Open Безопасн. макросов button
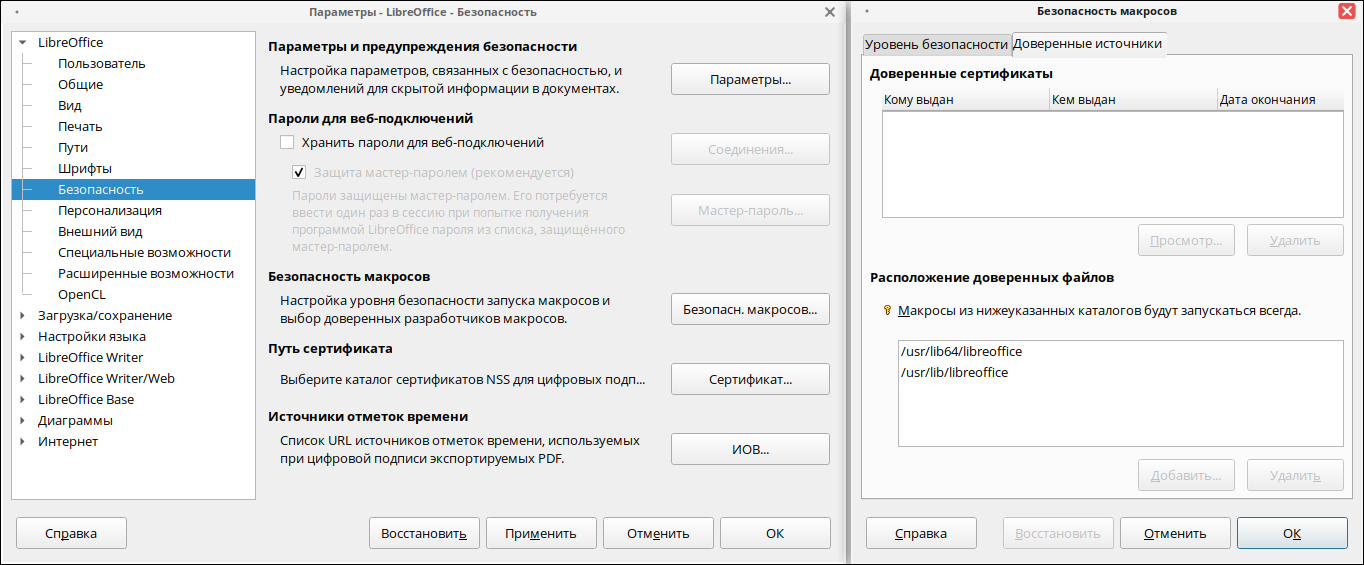Screen dimensions: 1364x565 click(x=750, y=309)
